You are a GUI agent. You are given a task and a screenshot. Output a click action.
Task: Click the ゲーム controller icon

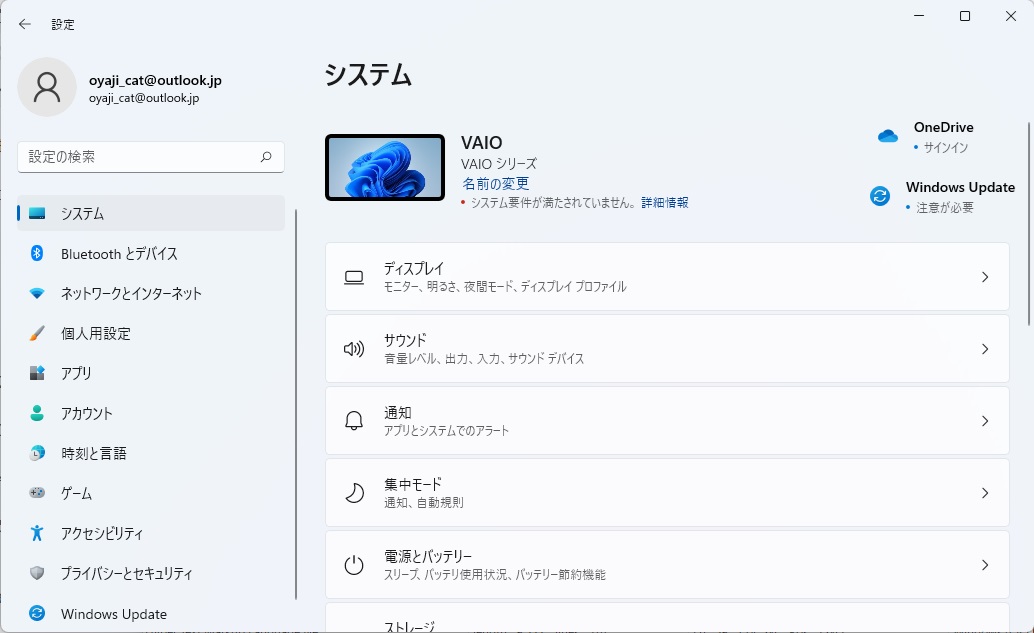[x=37, y=493]
